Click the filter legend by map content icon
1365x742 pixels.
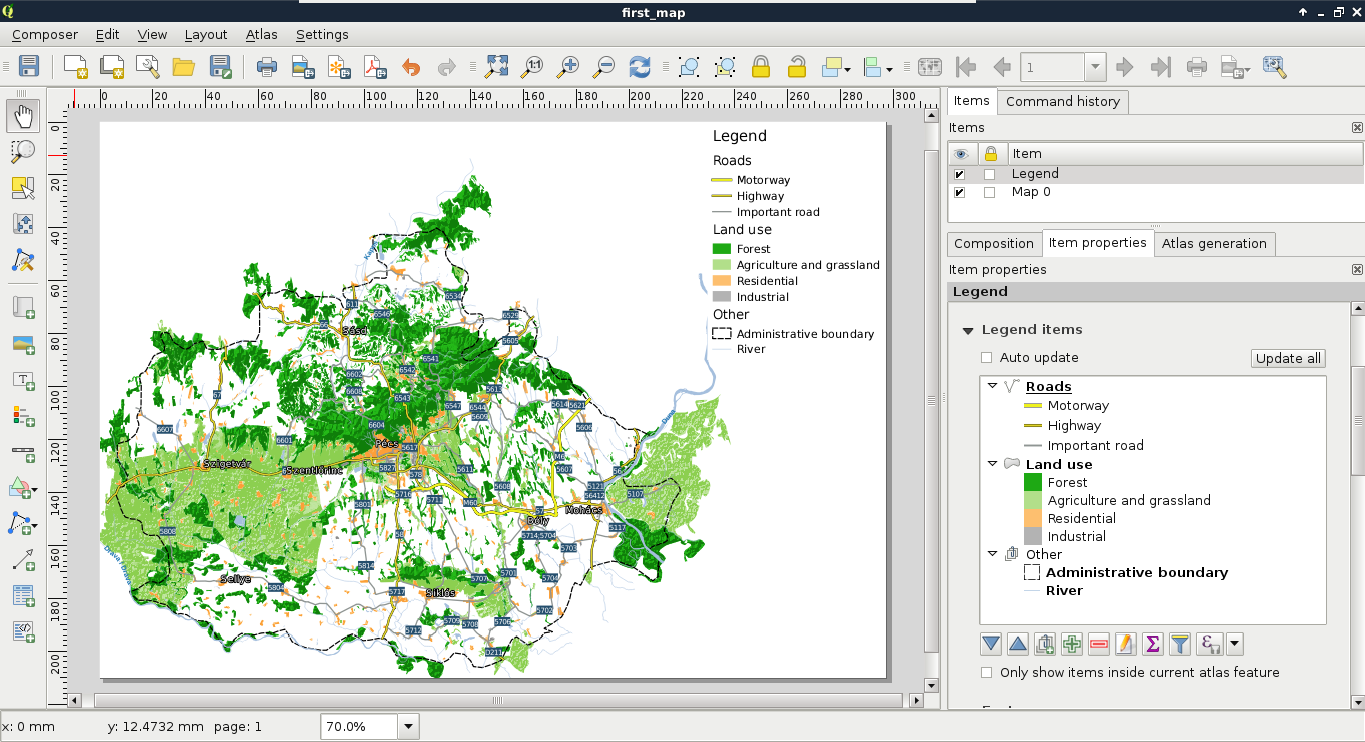(x=1180, y=644)
